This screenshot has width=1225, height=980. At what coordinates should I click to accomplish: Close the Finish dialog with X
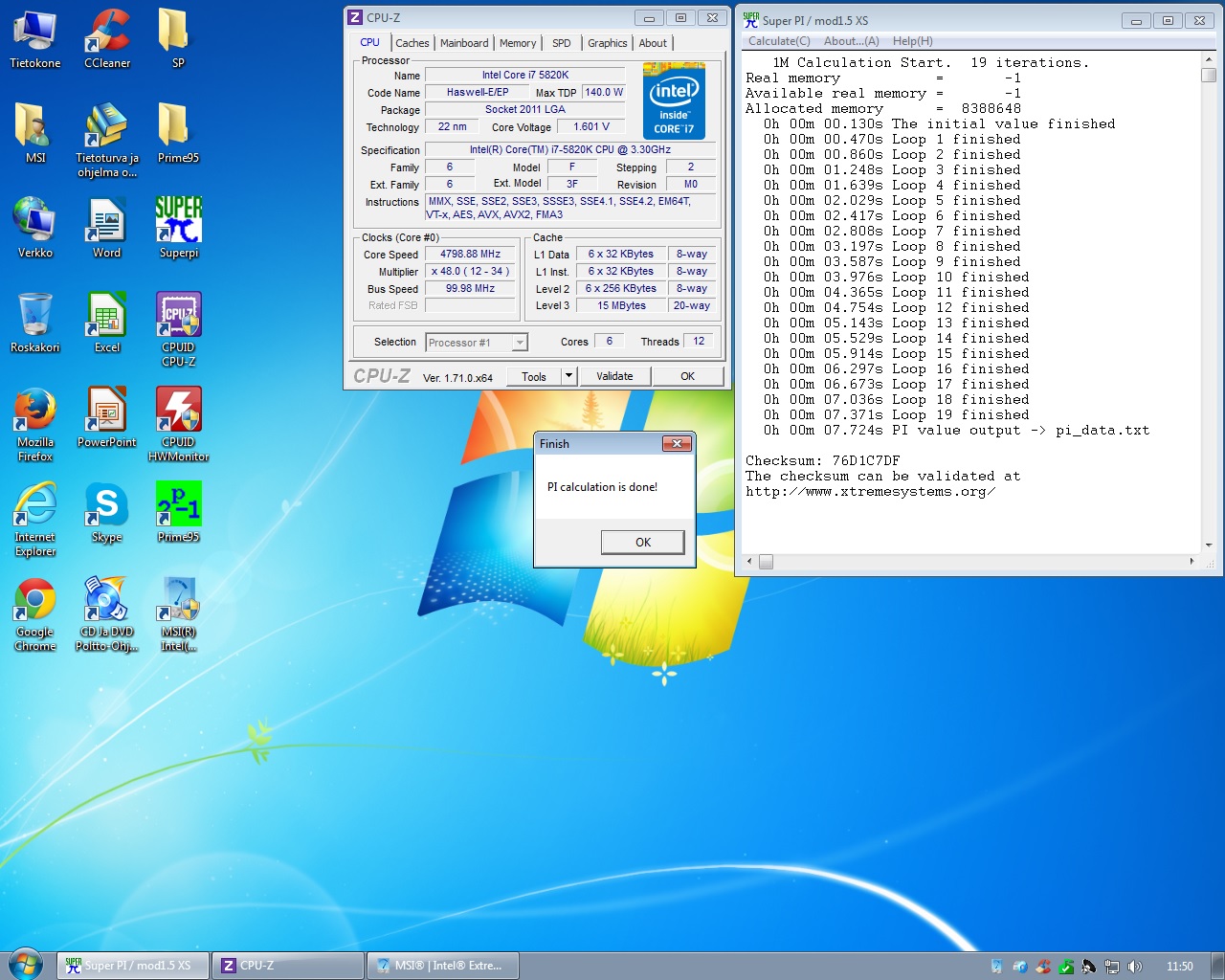pyautogui.click(x=677, y=444)
